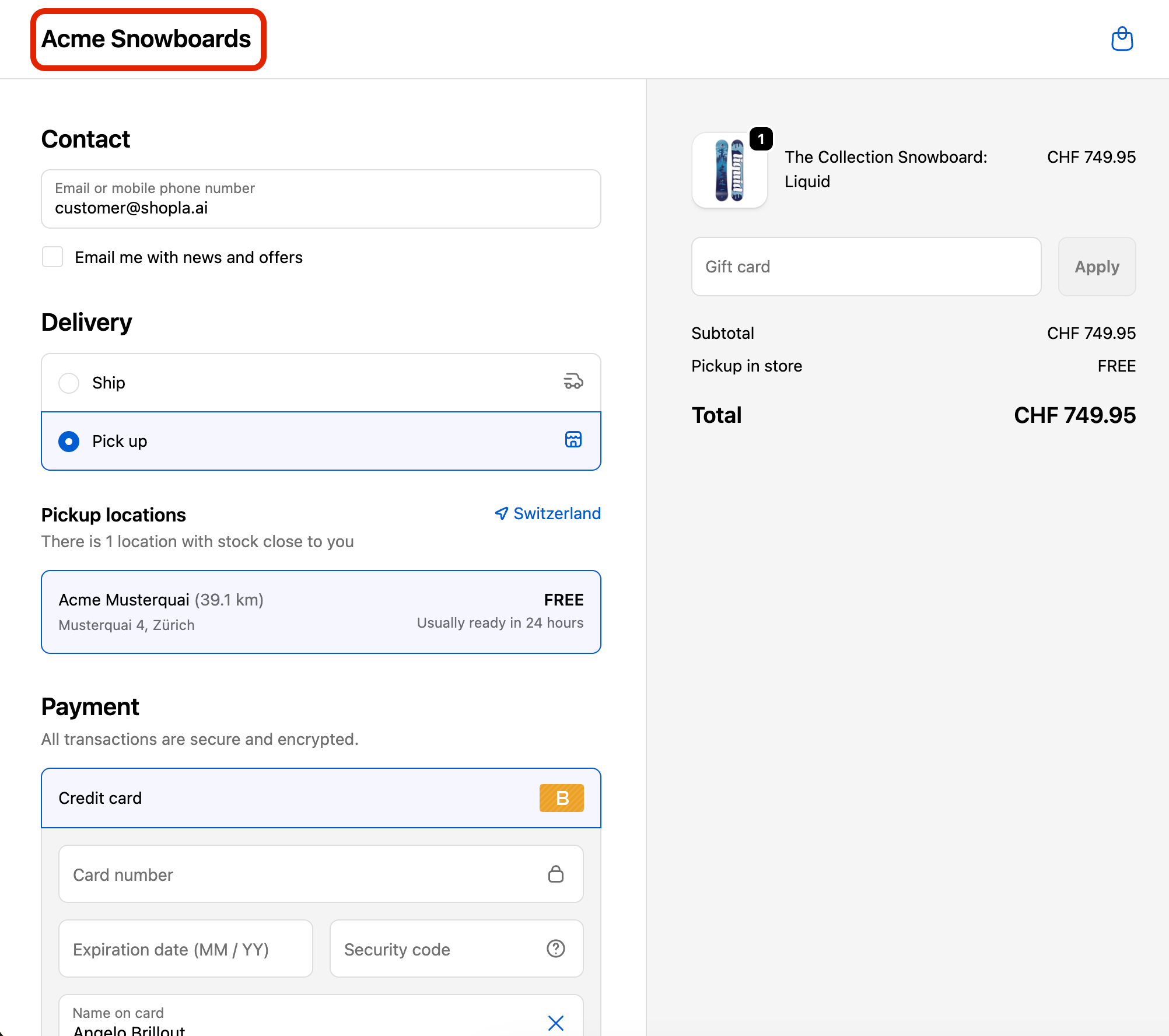Click the shipping truck icon
Viewport: 1169px width, 1036px height.
click(x=573, y=381)
